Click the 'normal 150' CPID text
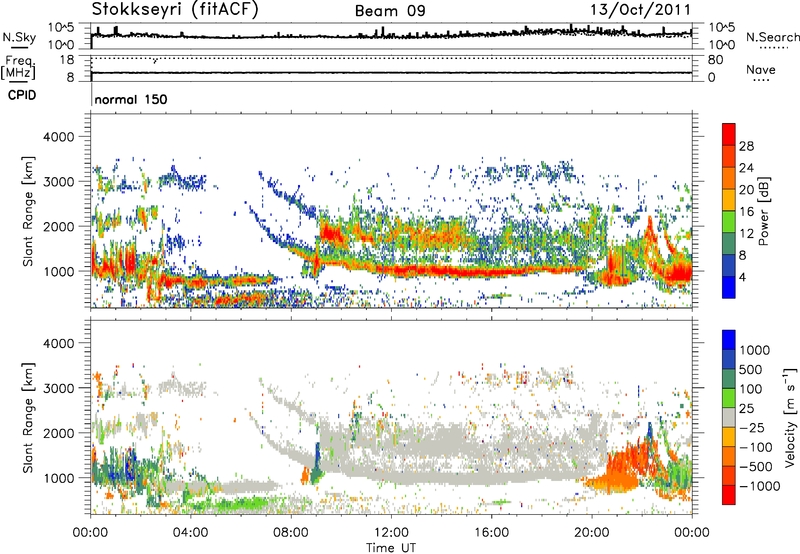 click(x=131, y=99)
